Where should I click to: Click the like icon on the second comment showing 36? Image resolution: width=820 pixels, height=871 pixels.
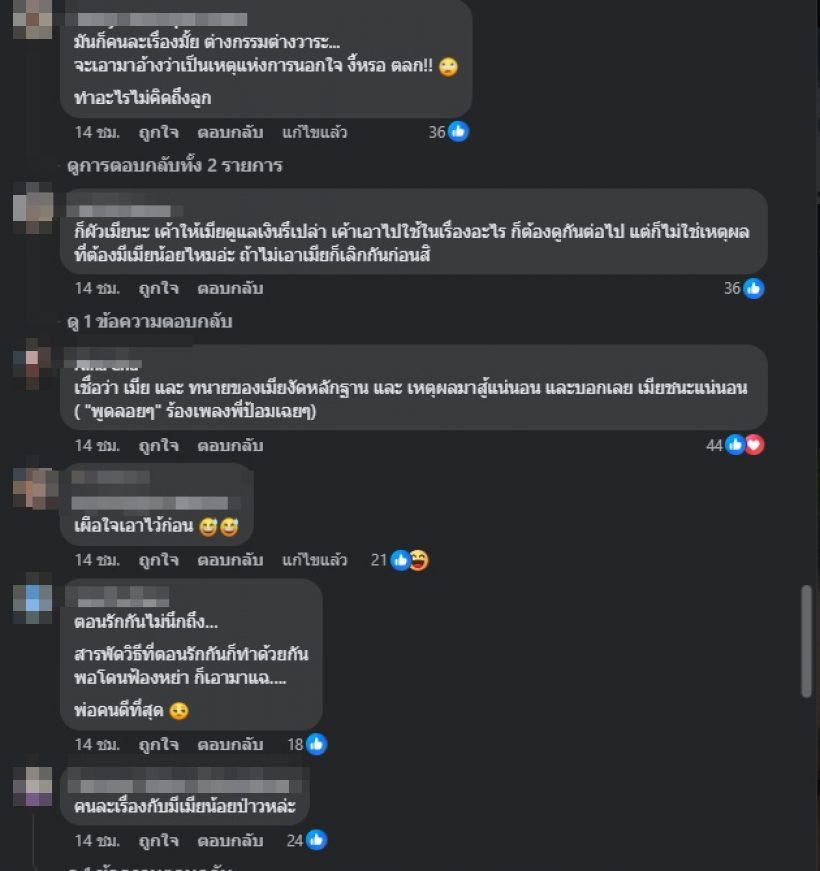pos(754,288)
